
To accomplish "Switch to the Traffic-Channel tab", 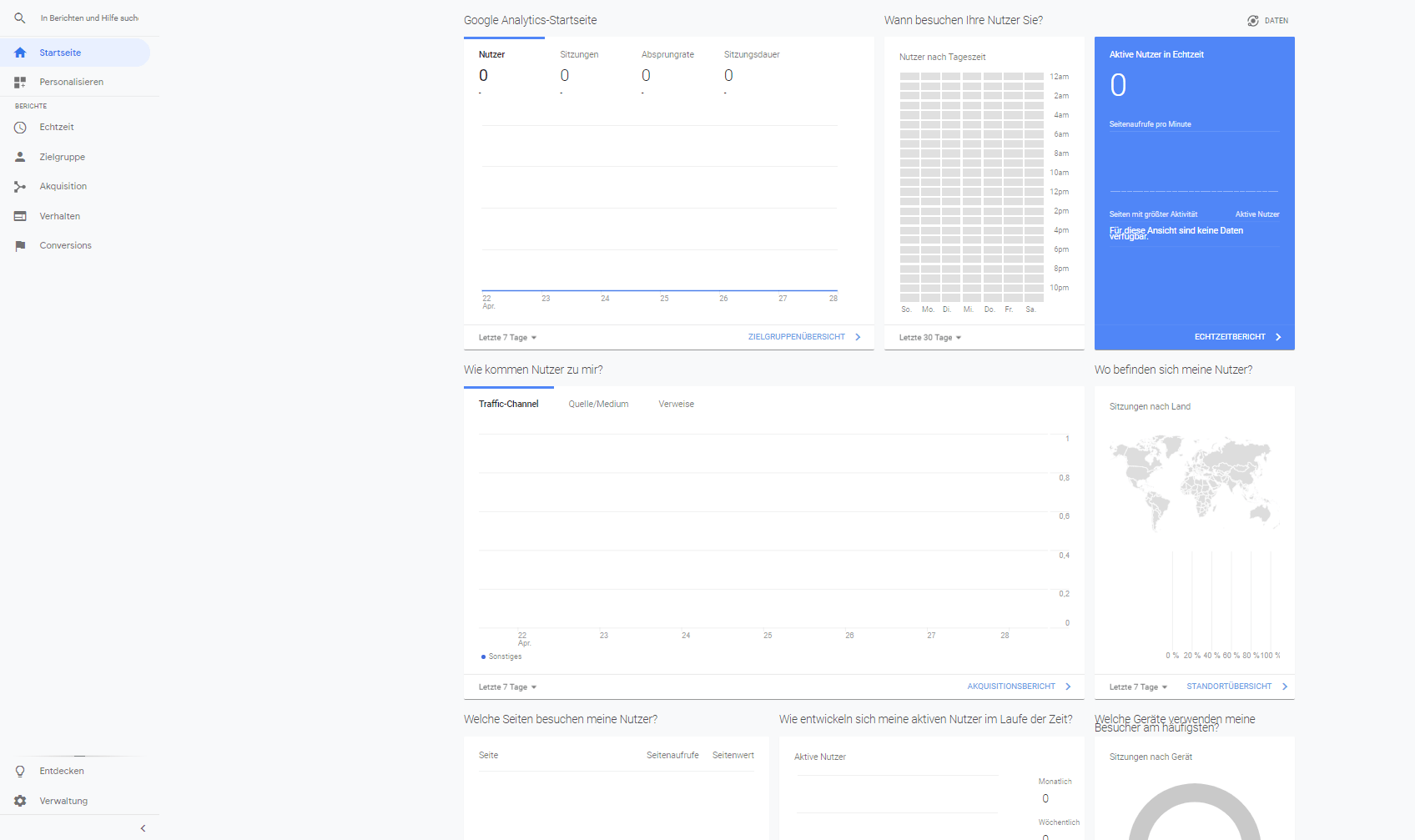I will click(x=509, y=404).
